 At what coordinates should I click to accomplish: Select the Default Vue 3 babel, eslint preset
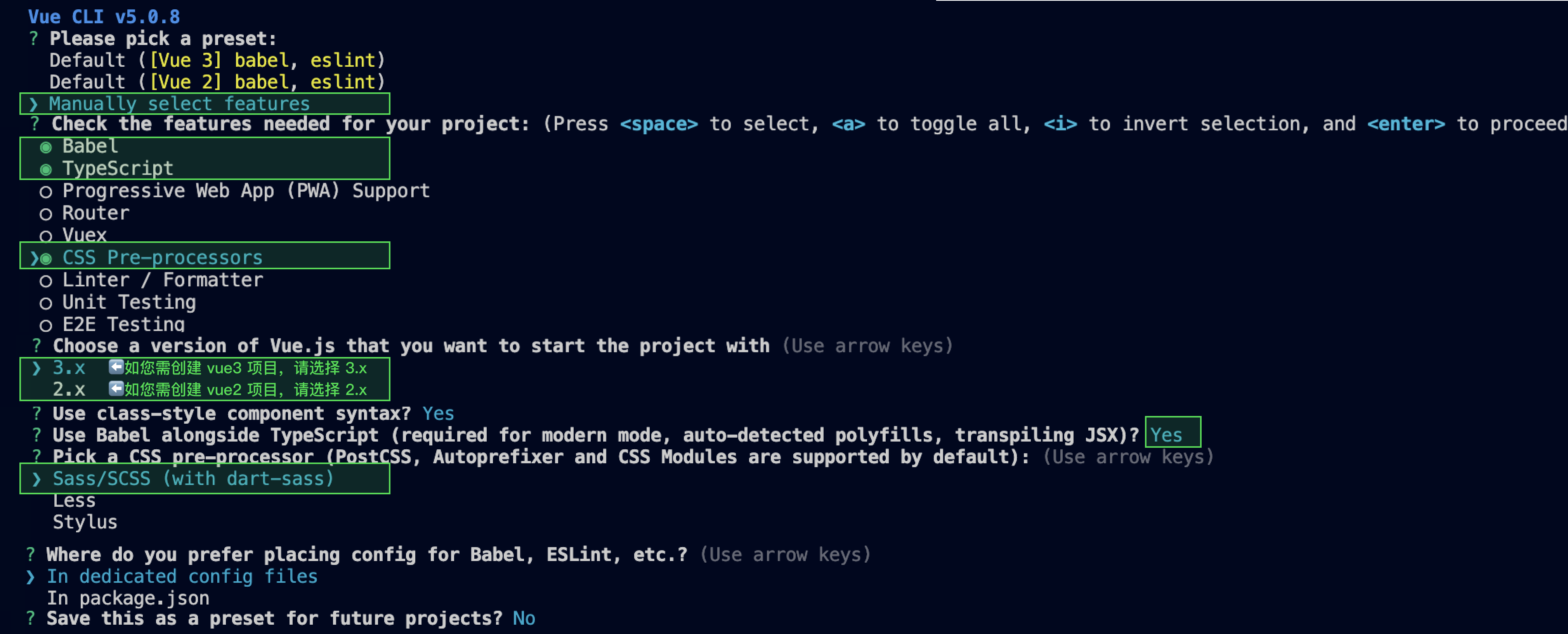[x=217, y=60]
